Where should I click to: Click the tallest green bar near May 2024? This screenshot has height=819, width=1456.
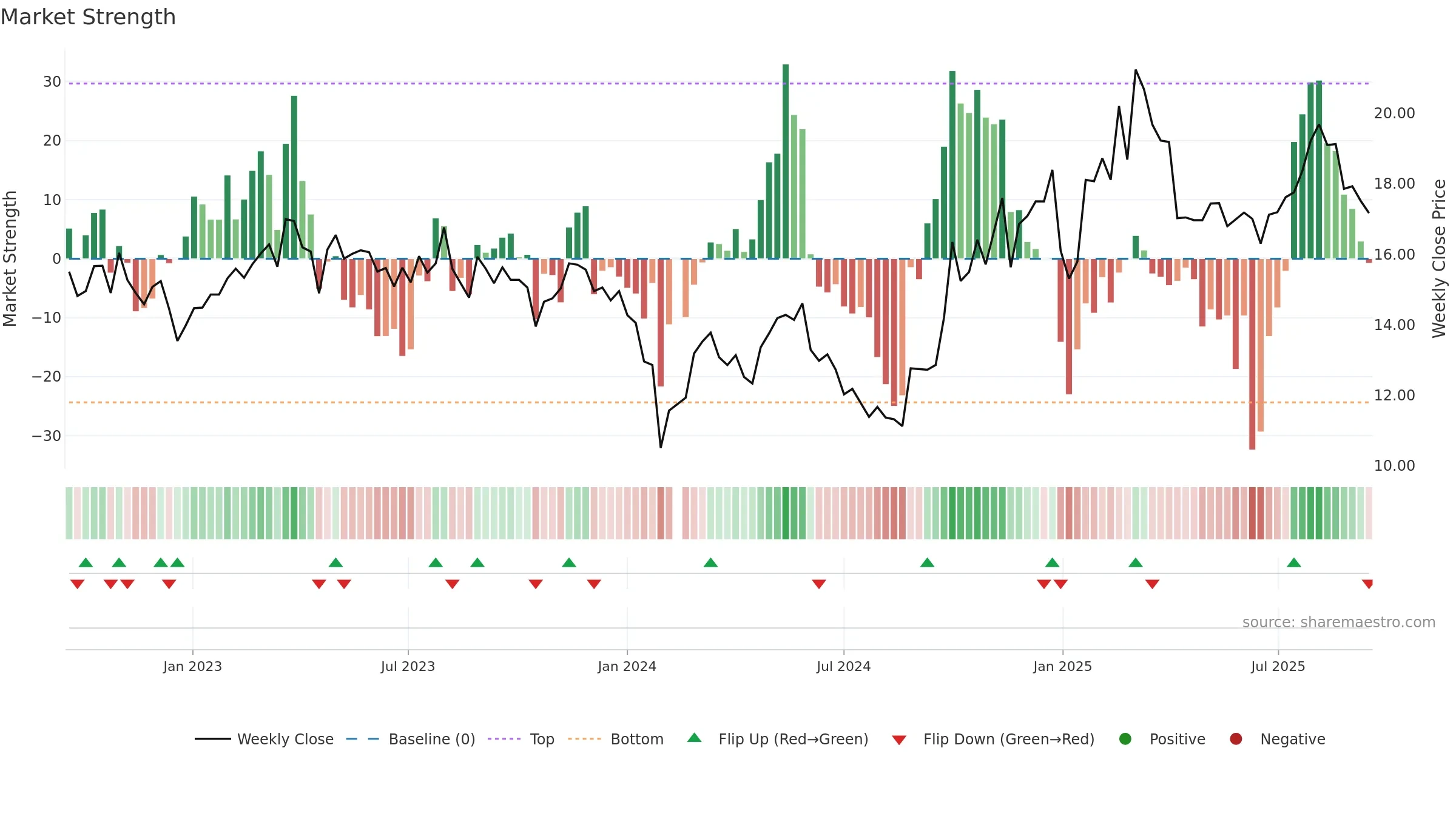(x=786, y=161)
